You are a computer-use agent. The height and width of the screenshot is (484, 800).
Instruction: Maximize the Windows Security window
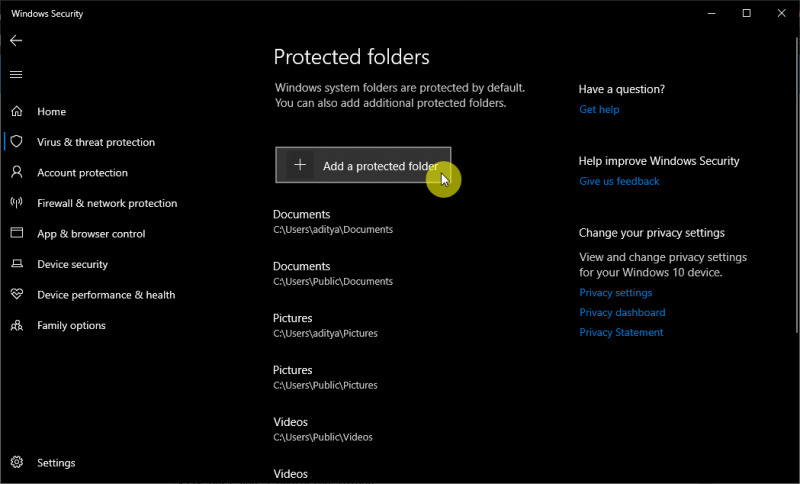point(746,13)
